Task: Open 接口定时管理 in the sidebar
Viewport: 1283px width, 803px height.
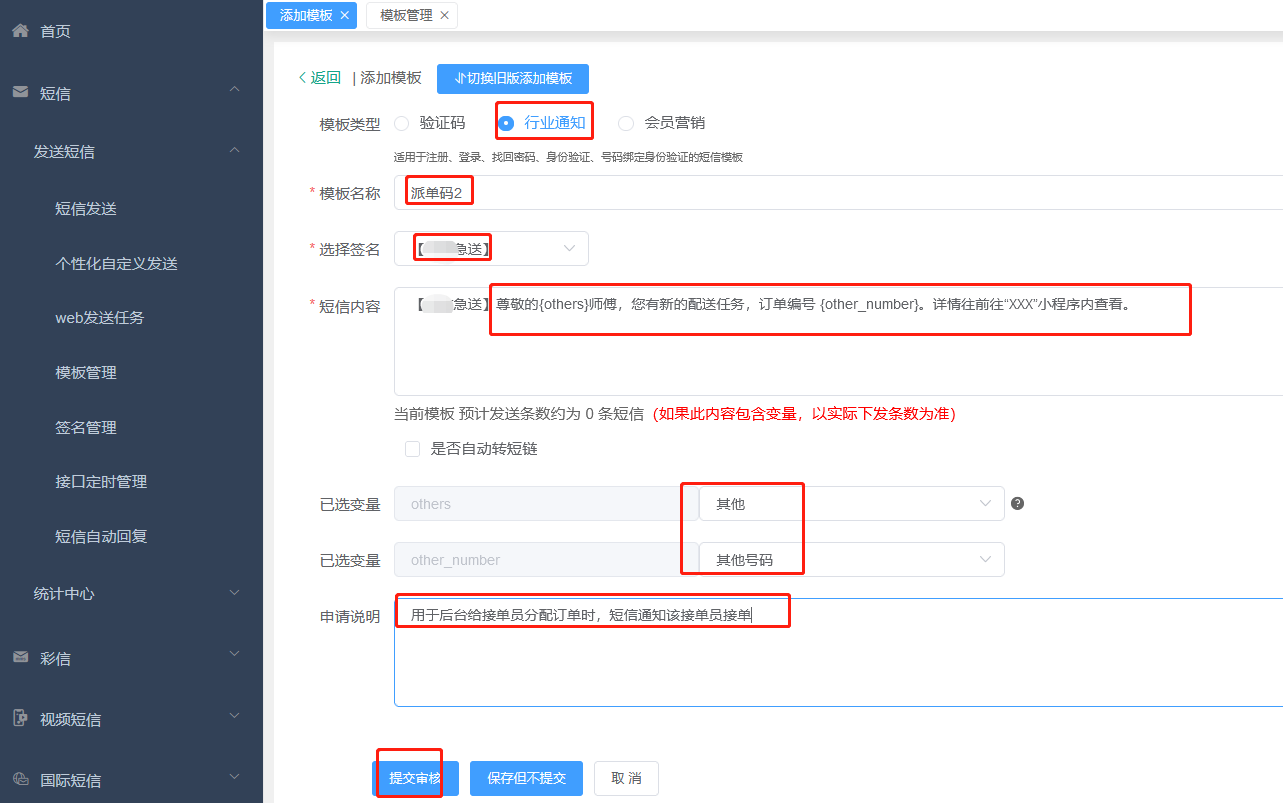Action: pyautogui.click(x=101, y=482)
